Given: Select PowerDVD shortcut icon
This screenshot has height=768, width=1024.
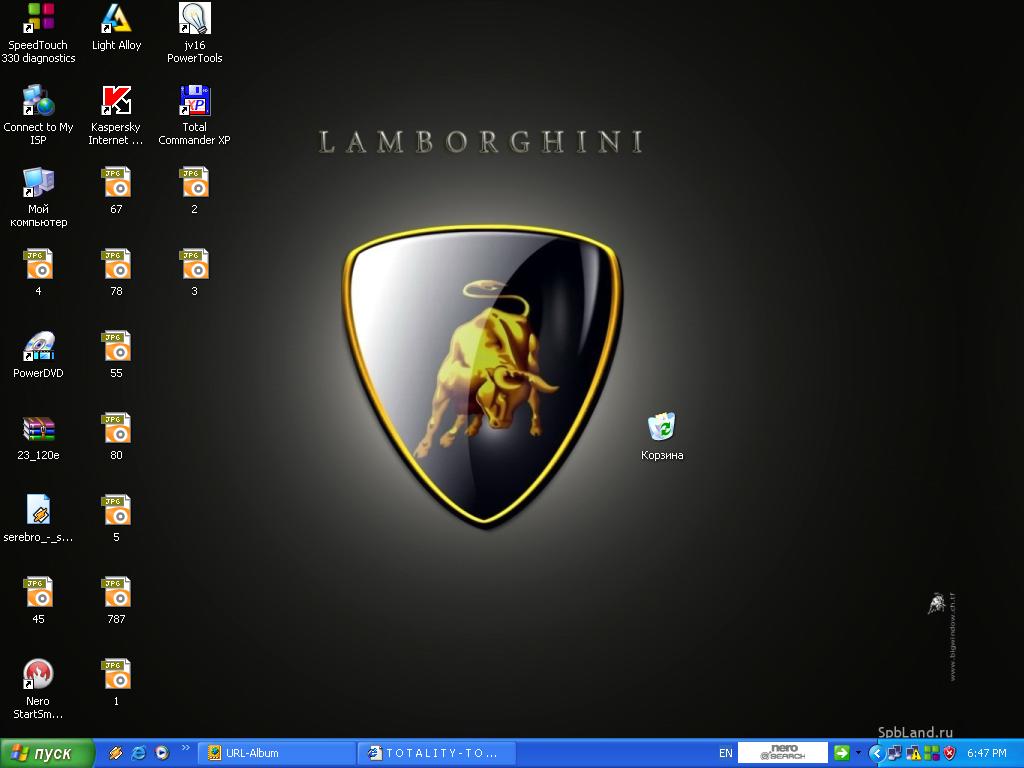Looking at the screenshot, I should pyautogui.click(x=38, y=355).
